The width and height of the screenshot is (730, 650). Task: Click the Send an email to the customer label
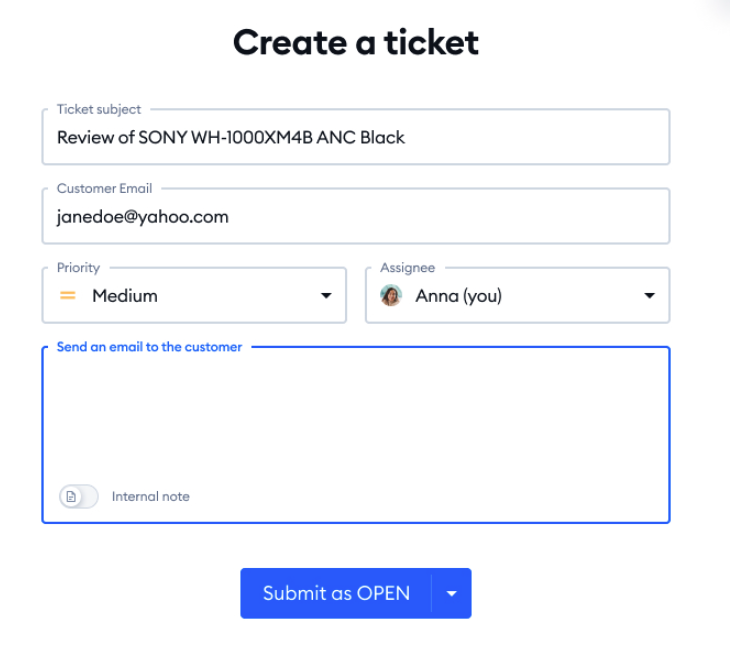[x=149, y=347]
